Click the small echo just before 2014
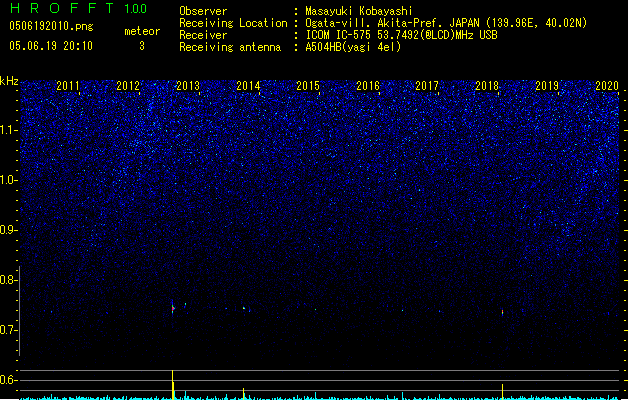629x400 pixels. tap(243, 308)
